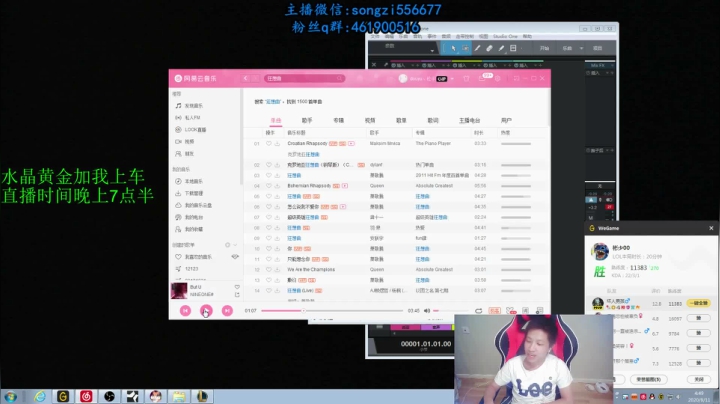The image size is (720, 404).
Task: Open user account dropdown arrow next to VIP
Action: 452,79
